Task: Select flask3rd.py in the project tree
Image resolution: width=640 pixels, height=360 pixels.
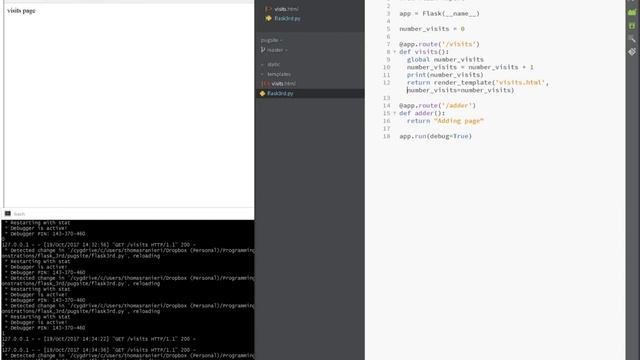Action: (280, 93)
